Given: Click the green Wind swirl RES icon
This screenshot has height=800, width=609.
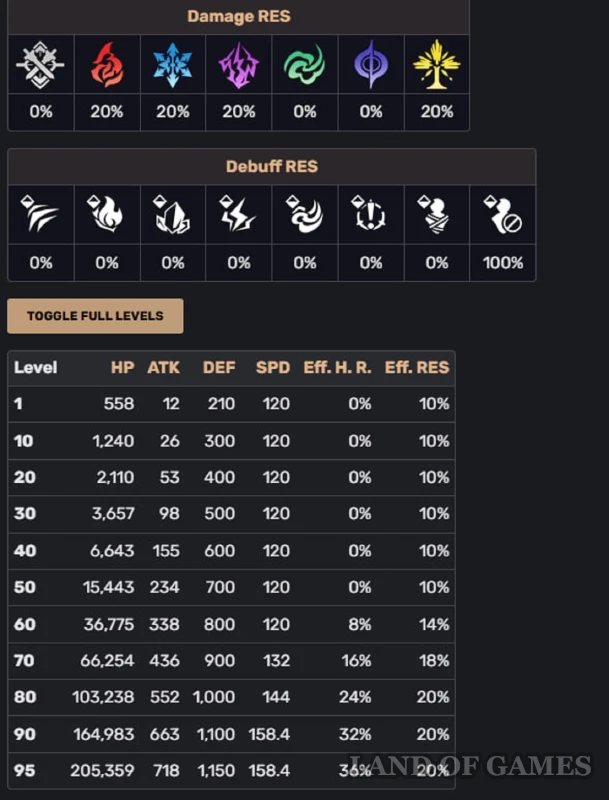Looking at the screenshot, I should (304, 65).
